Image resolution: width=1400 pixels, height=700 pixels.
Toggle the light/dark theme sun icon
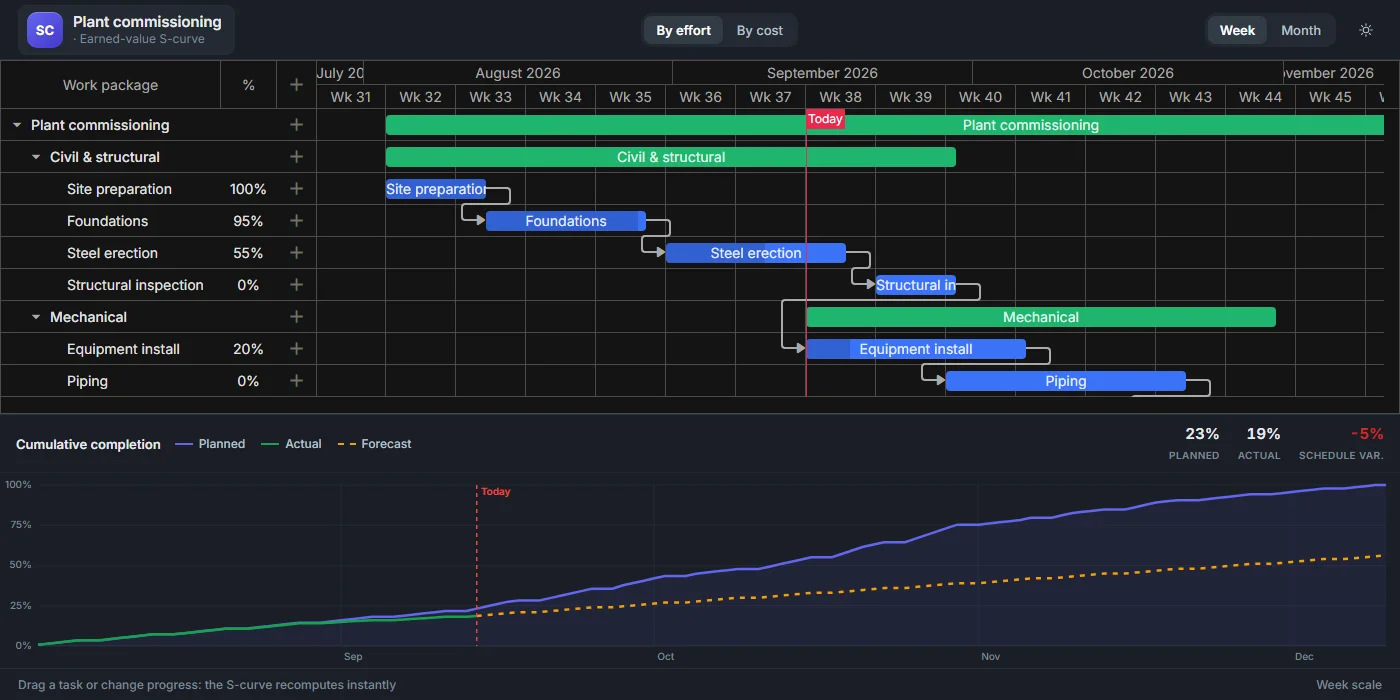tap(1366, 30)
